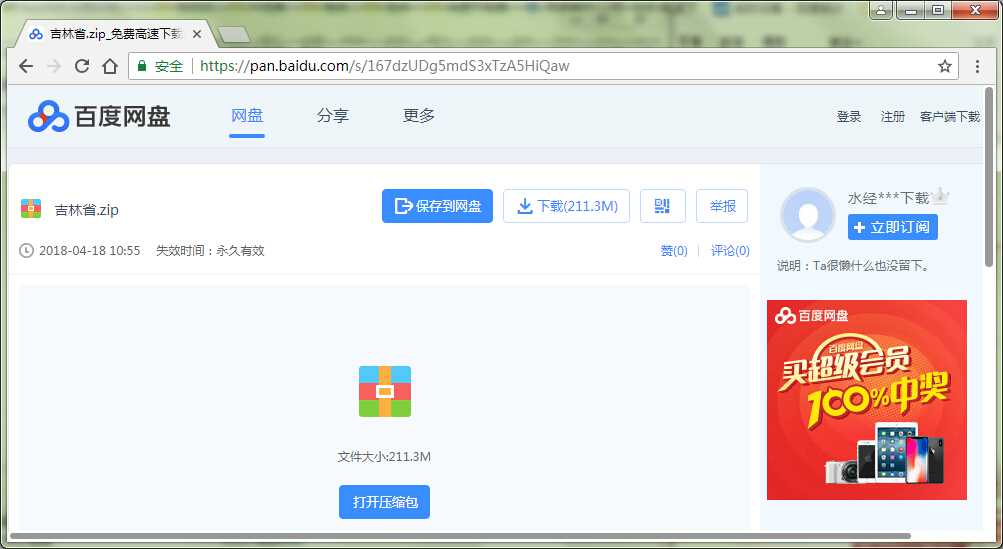Click the 吉林省.zip file type icon

tap(31, 209)
